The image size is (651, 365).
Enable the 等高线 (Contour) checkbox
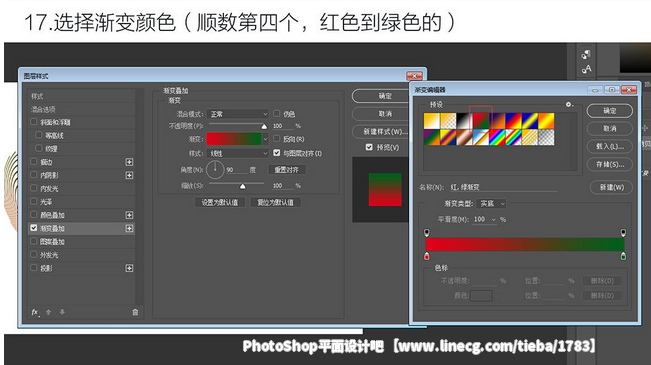coord(39,135)
